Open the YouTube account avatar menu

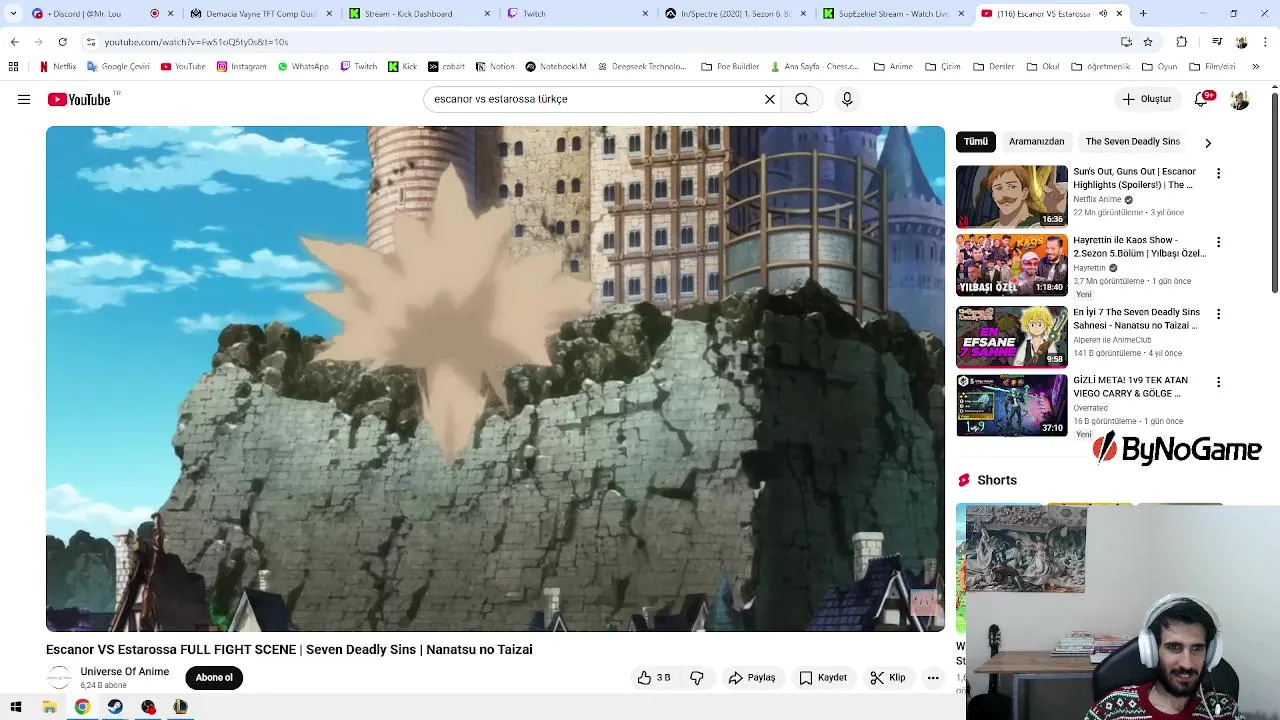tap(1240, 99)
